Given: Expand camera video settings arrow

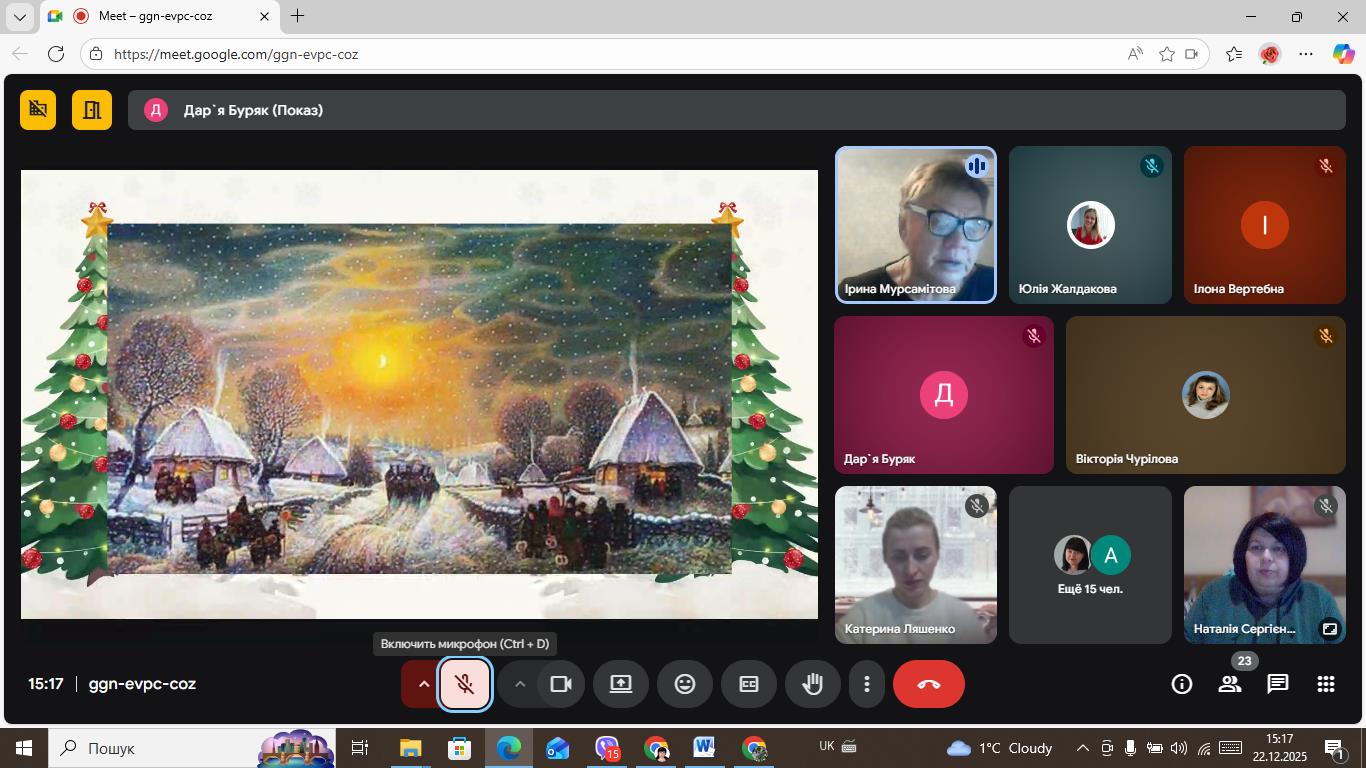Looking at the screenshot, I should pyautogui.click(x=520, y=684).
